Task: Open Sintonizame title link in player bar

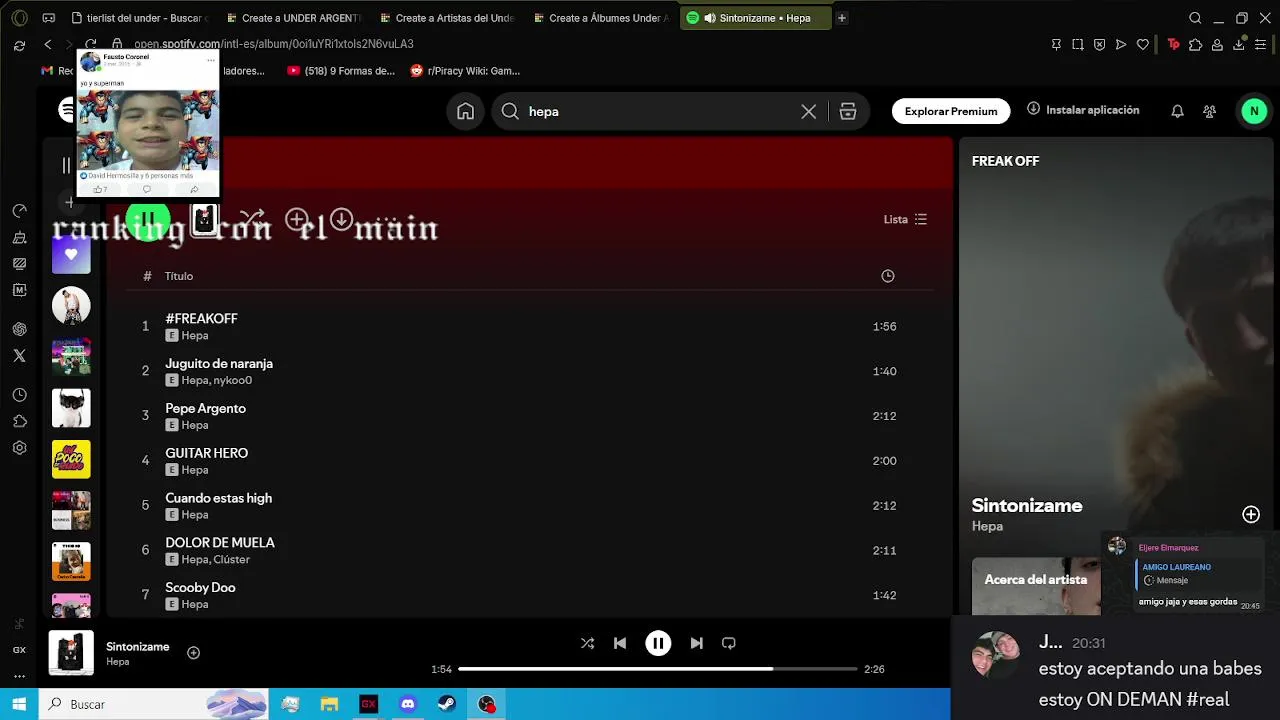Action: 138,647
